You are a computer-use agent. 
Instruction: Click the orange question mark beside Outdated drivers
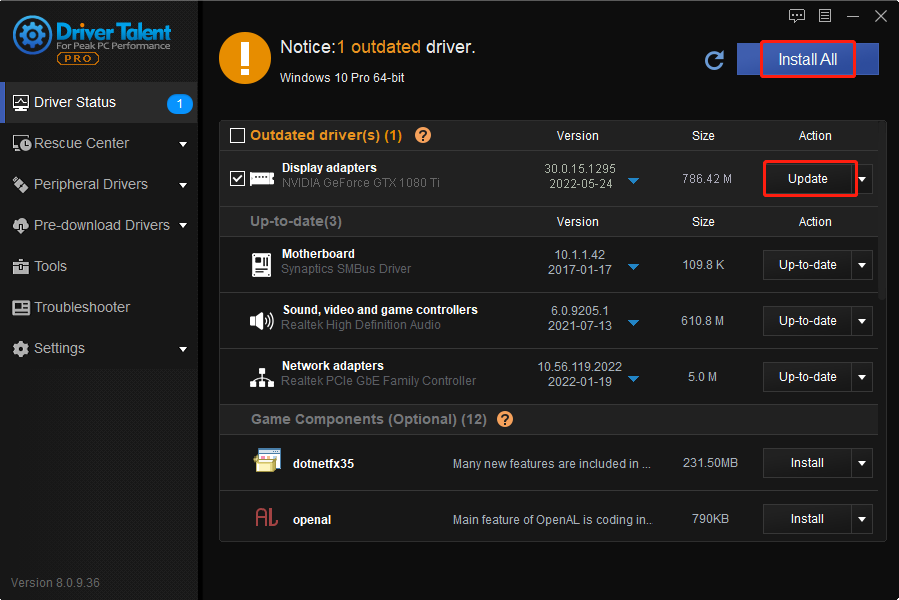pos(423,135)
